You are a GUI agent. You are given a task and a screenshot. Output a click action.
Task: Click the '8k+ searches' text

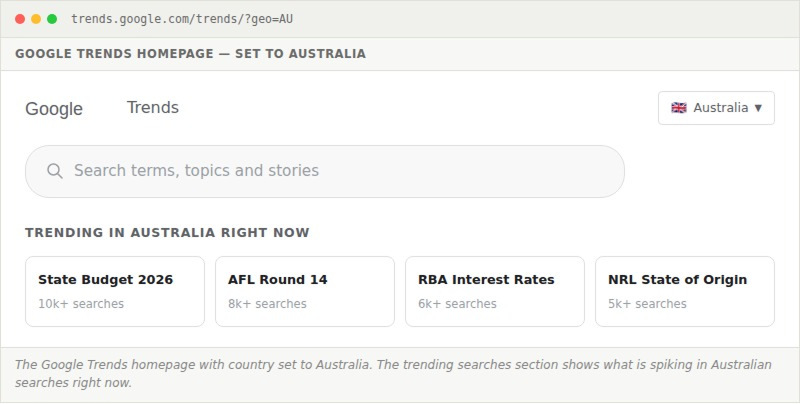click(x=267, y=304)
